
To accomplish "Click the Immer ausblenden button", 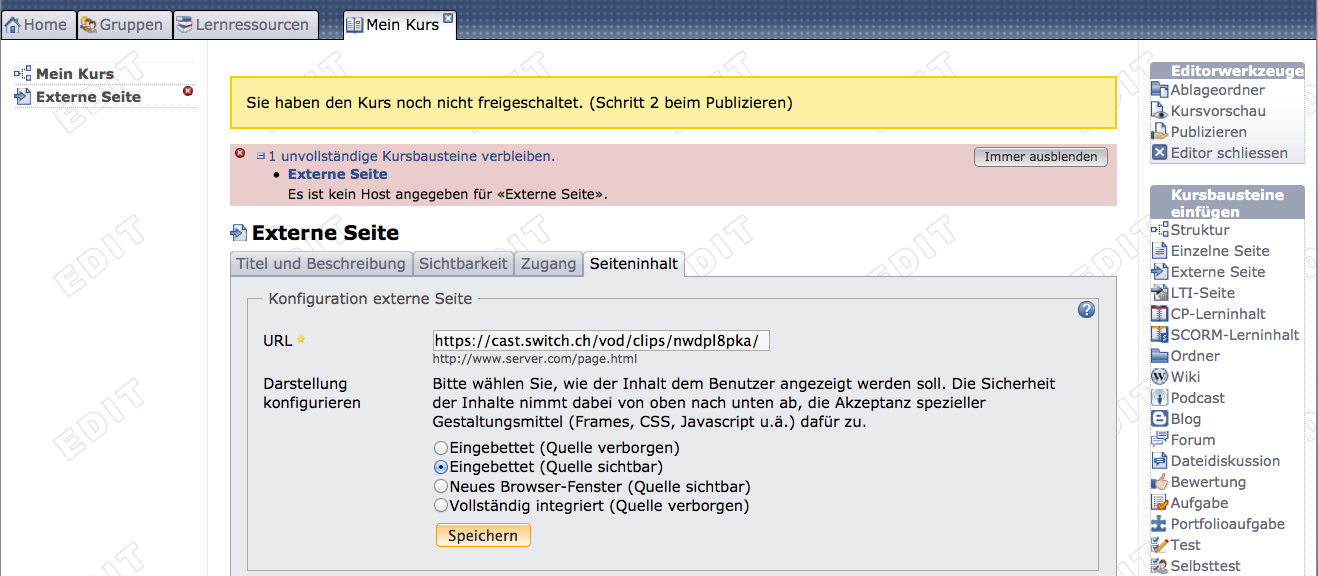I will pos(1041,157).
